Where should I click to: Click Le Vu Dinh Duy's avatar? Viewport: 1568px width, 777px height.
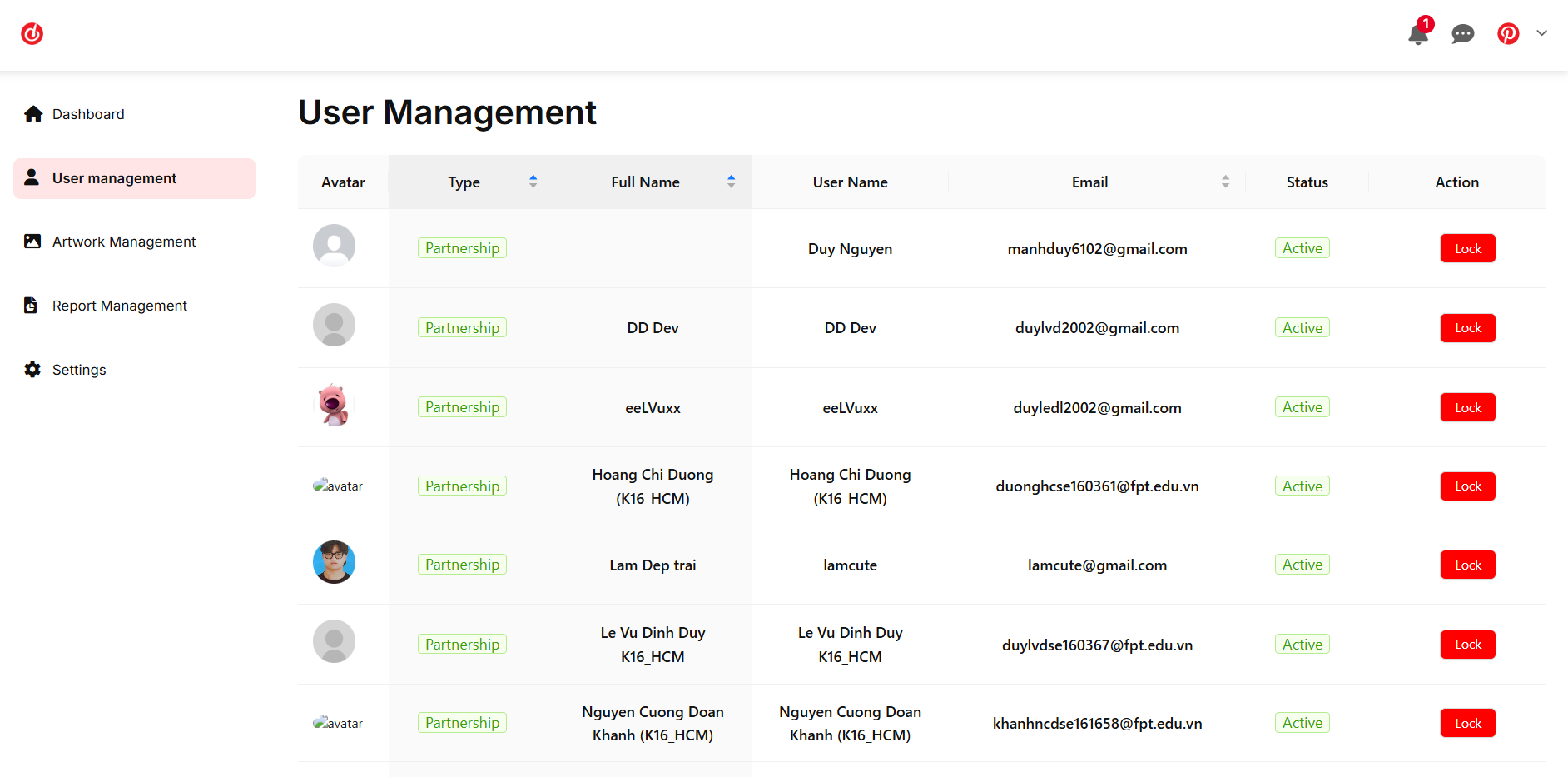(x=334, y=641)
